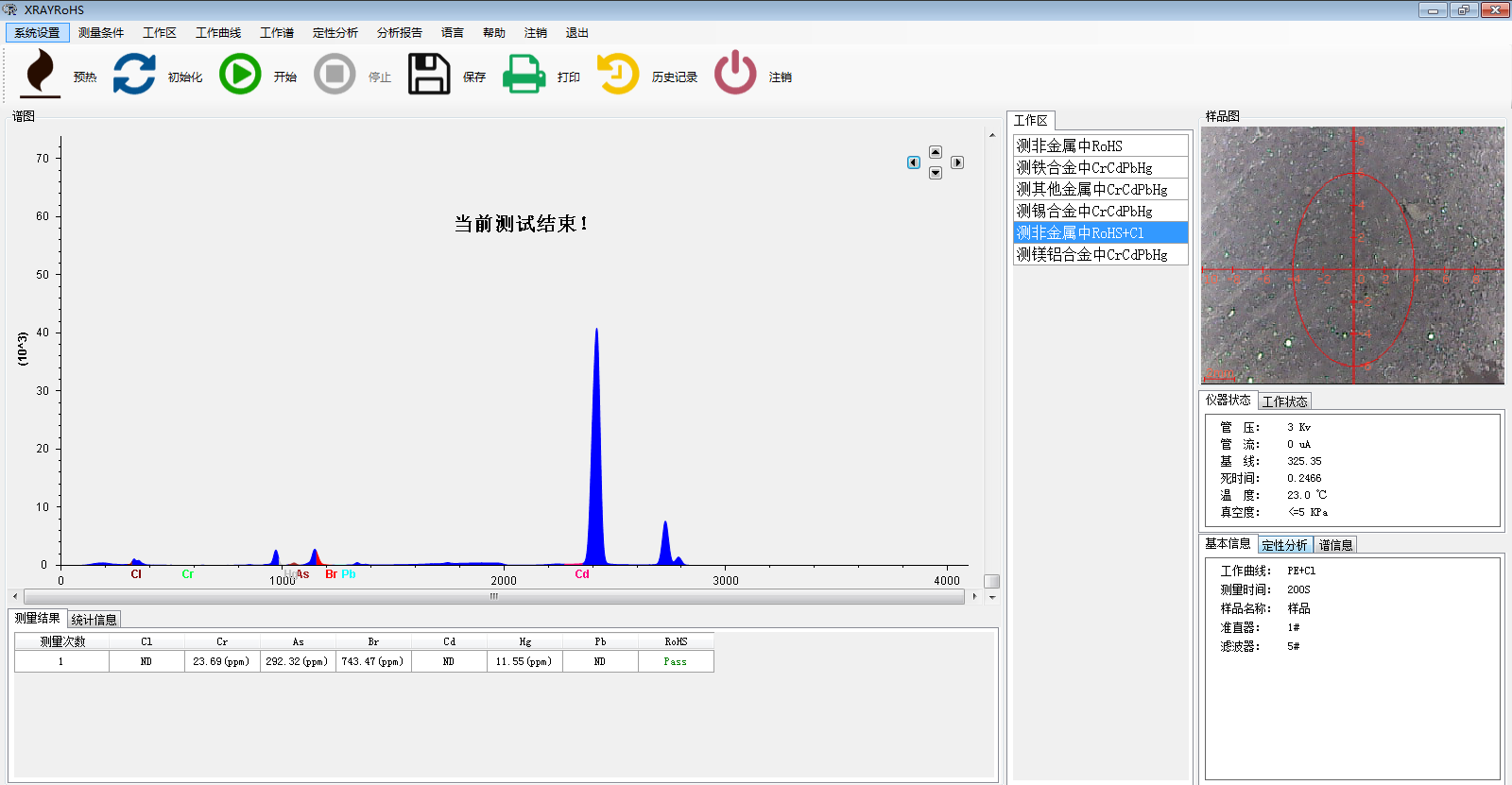Click the initialize (初始化) refresh icon
The image size is (1512, 785).
134,74
